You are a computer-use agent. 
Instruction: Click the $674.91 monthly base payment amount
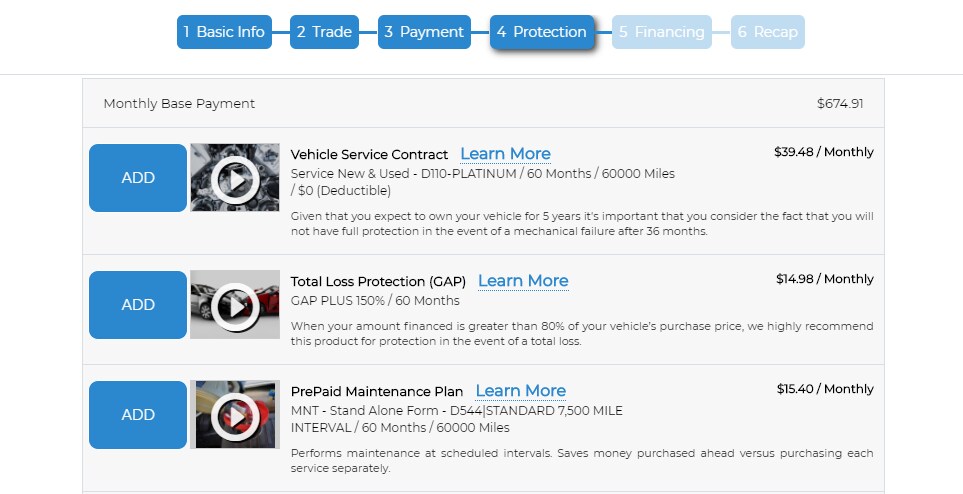click(840, 103)
